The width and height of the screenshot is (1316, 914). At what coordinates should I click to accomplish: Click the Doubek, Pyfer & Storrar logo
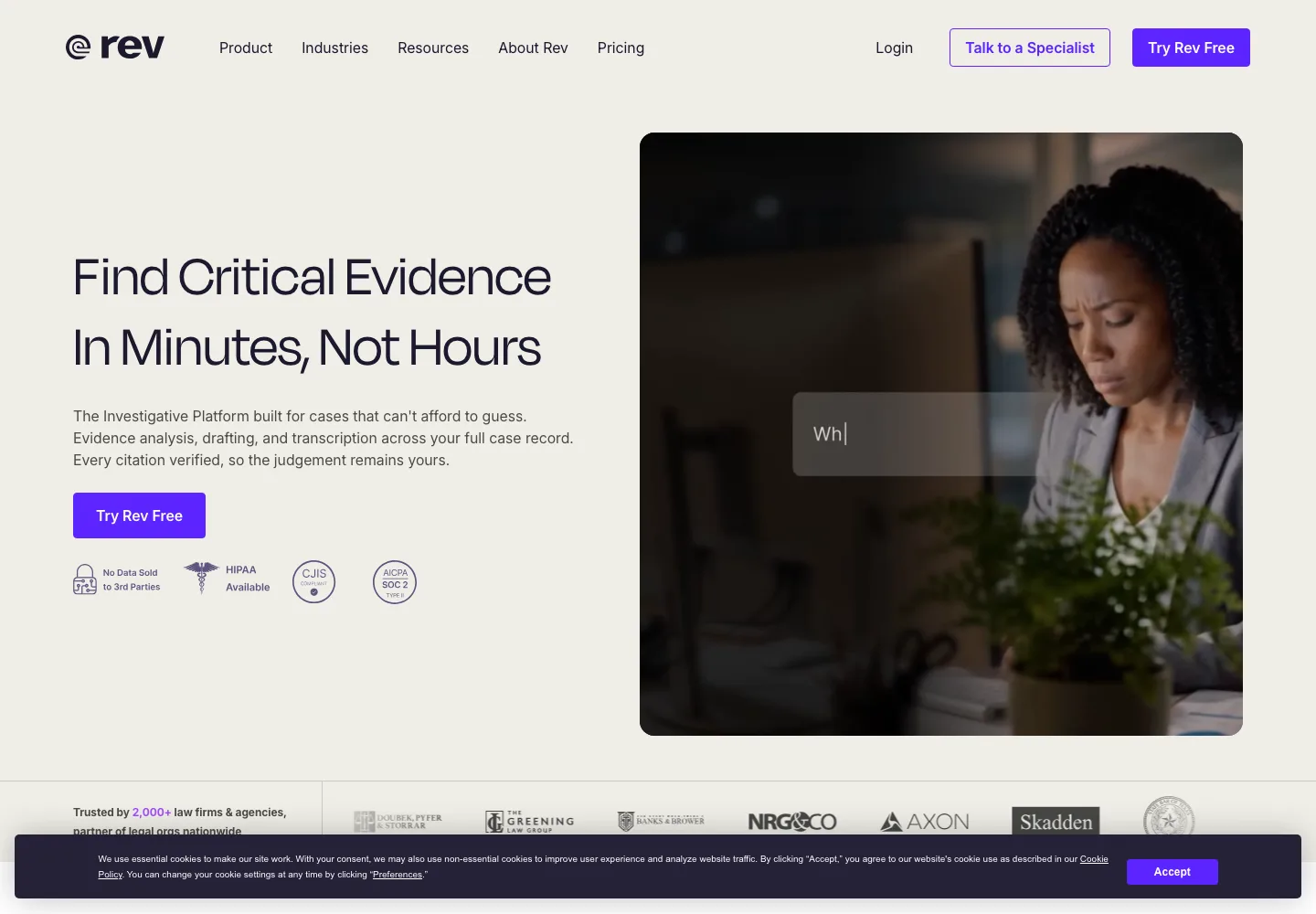(398, 822)
